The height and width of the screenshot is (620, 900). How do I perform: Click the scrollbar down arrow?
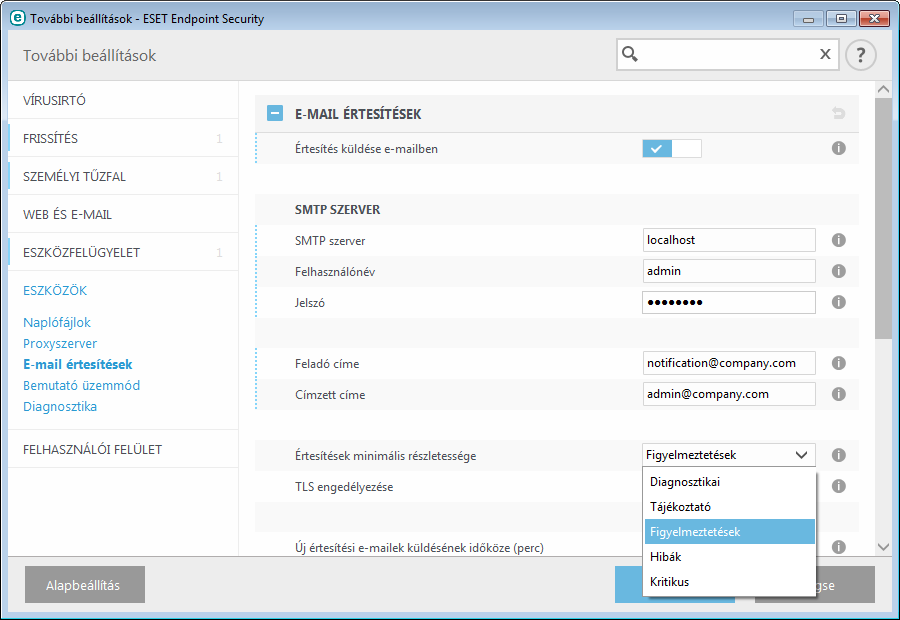click(x=883, y=547)
